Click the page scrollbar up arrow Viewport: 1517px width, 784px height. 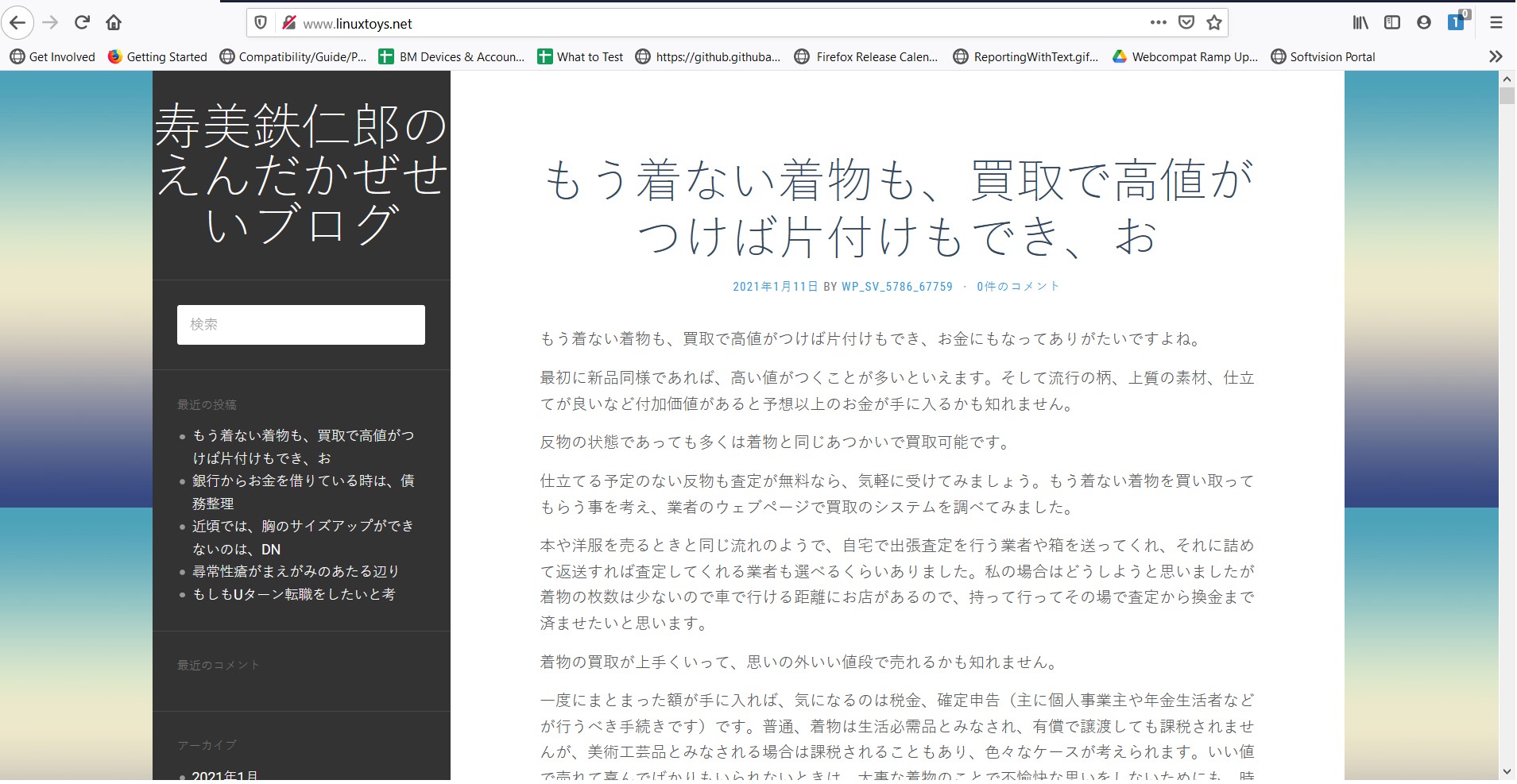coord(1507,79)
